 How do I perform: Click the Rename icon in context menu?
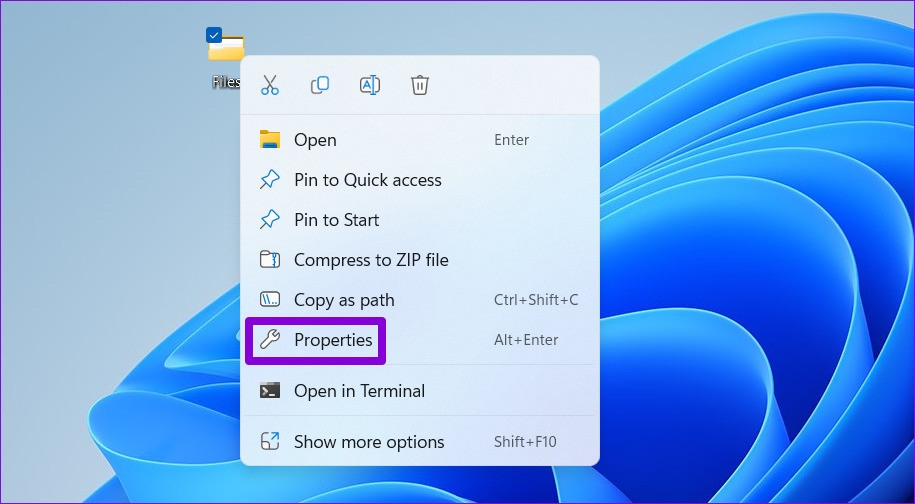370,85
